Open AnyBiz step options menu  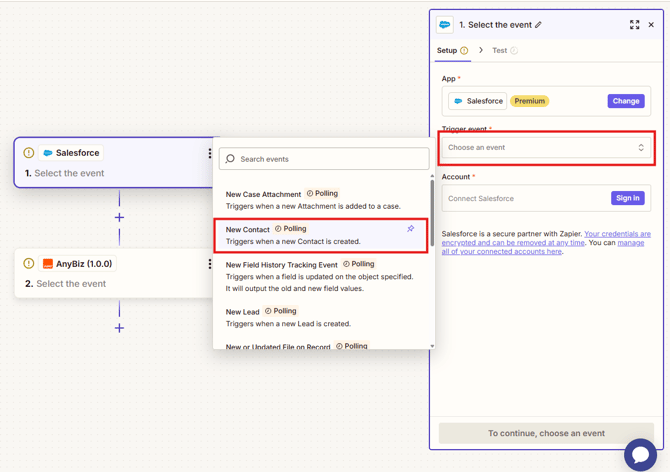pyautogui.click(x=210, y=264)
